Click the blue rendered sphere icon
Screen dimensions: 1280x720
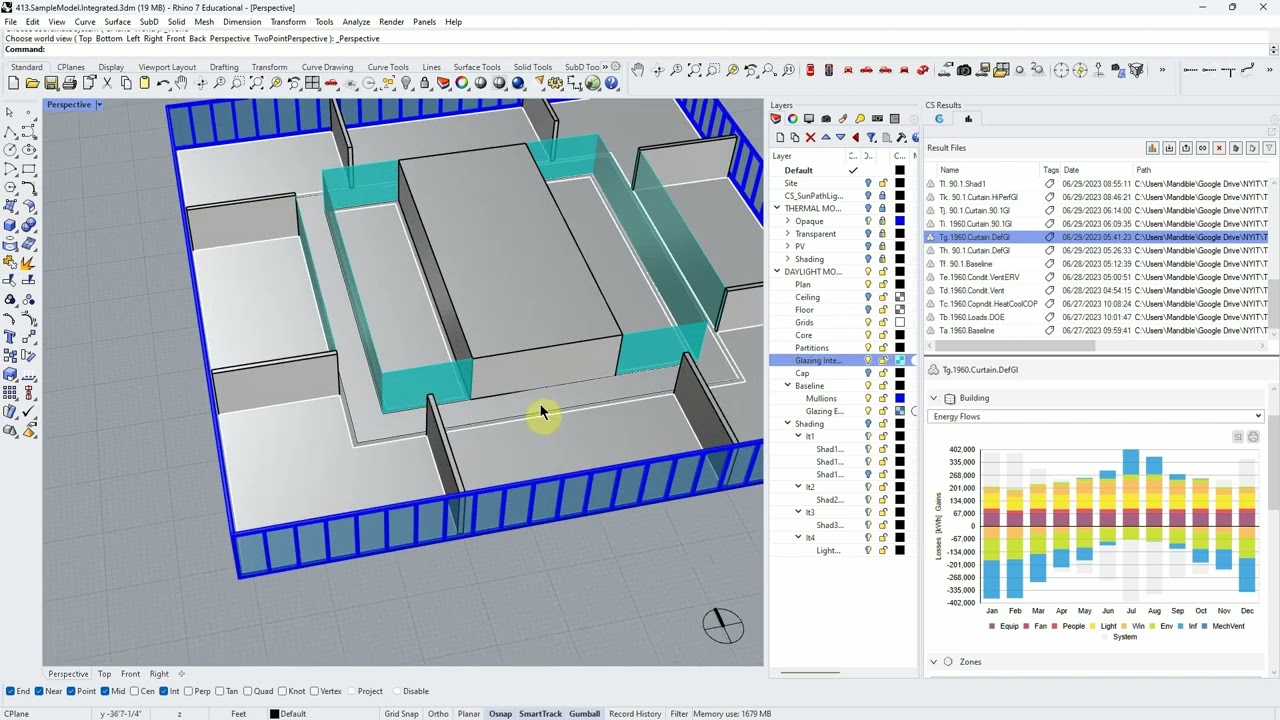[x=518, y=83]
